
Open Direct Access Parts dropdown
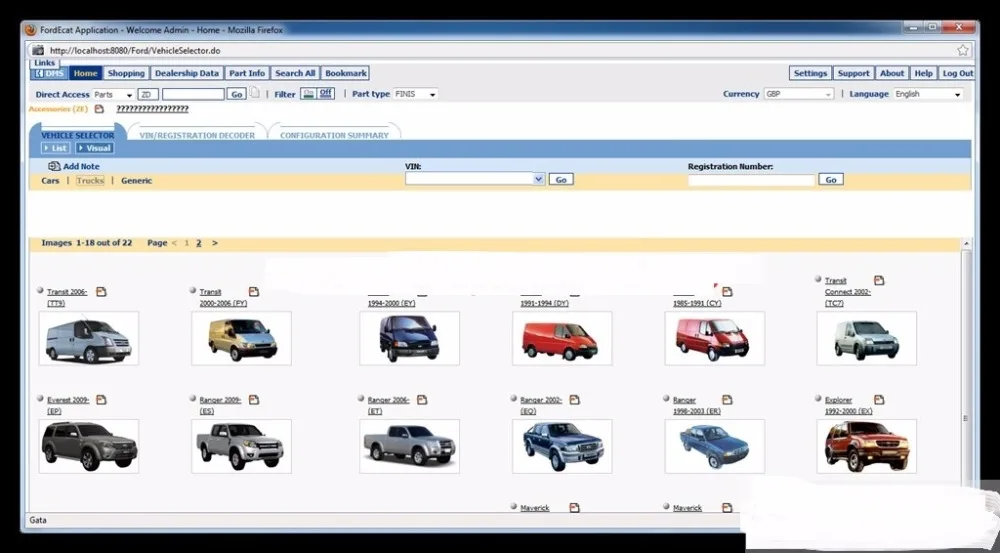coord(113,94)
